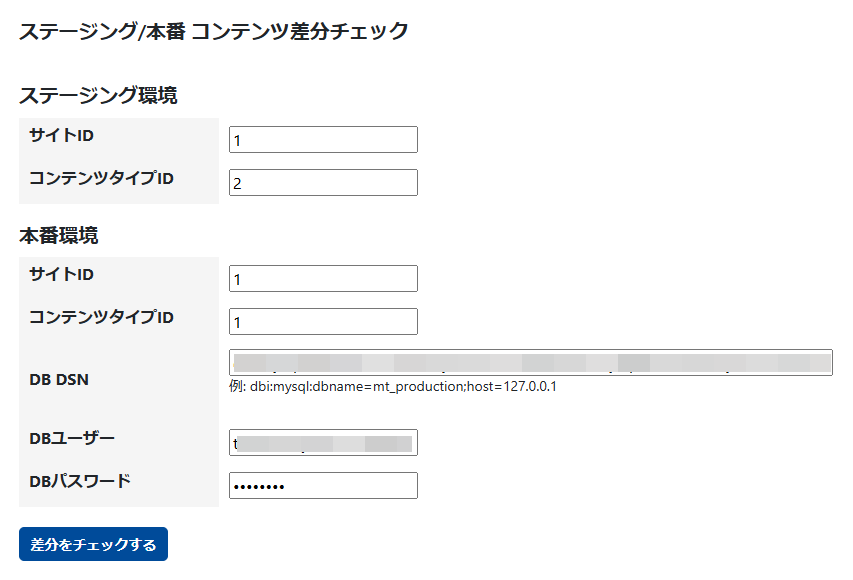Click the production コンテンツタイプID input field

click(x=322, y=322)
